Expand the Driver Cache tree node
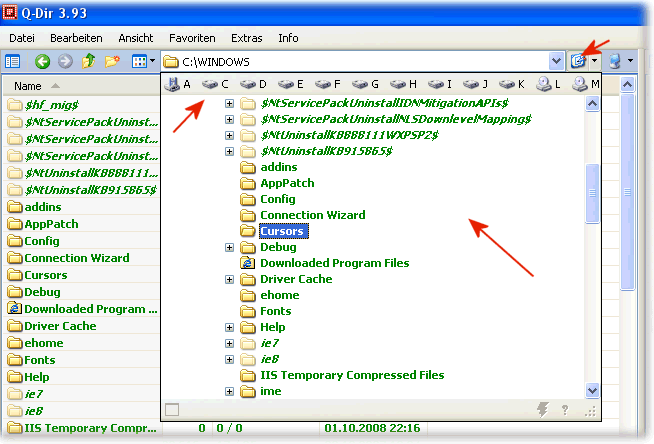 229,279
